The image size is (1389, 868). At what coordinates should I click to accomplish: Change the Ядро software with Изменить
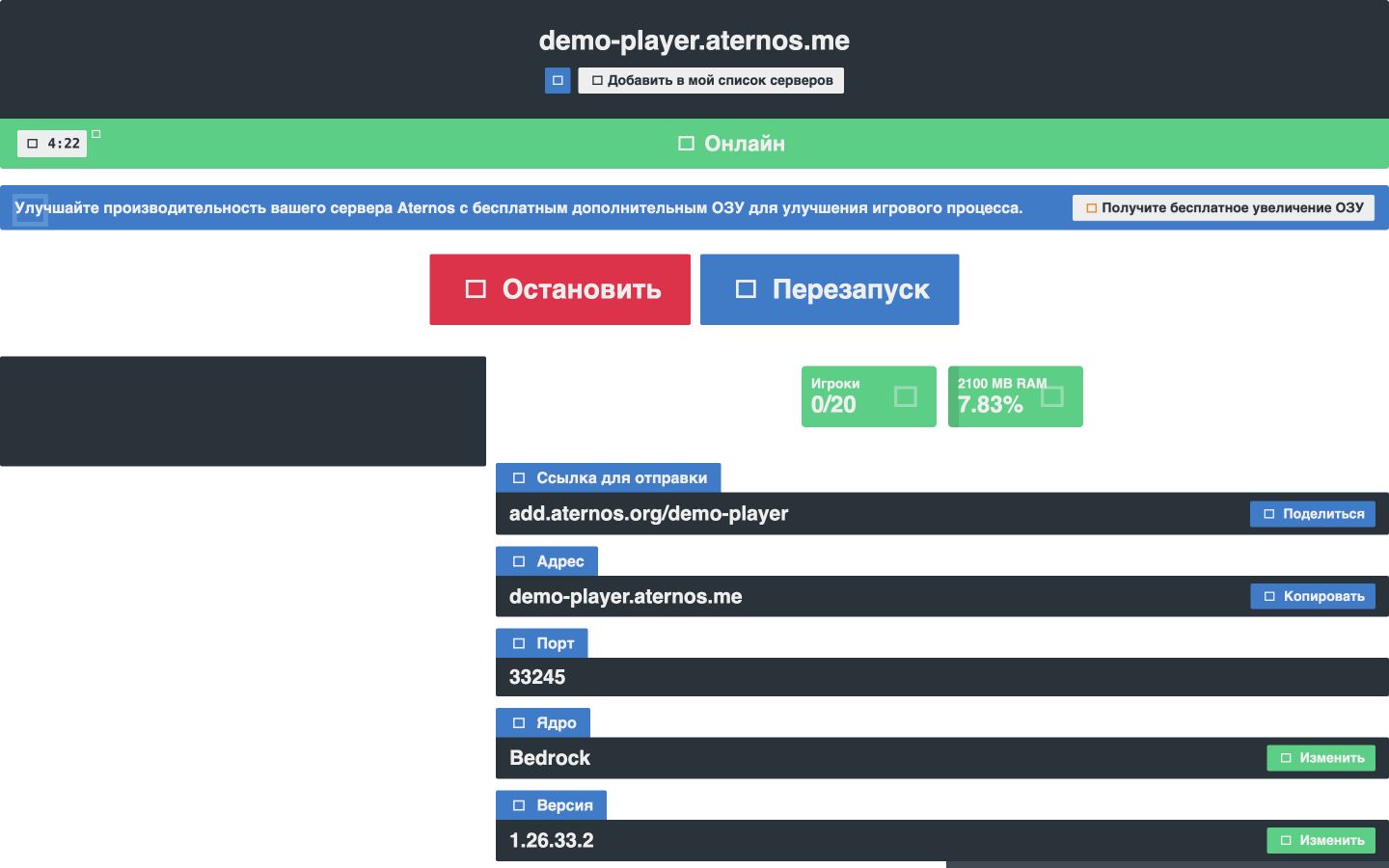1321,758
